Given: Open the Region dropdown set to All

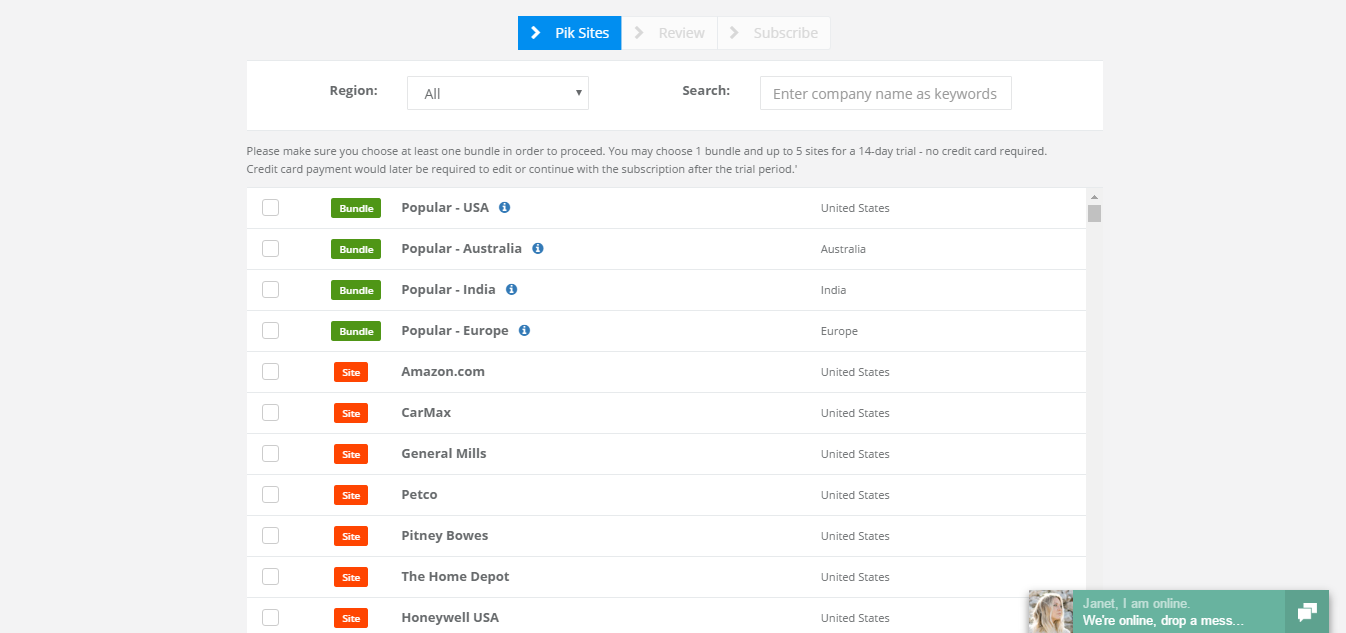Looking at the screenshot, I should (x=498, y=93).
